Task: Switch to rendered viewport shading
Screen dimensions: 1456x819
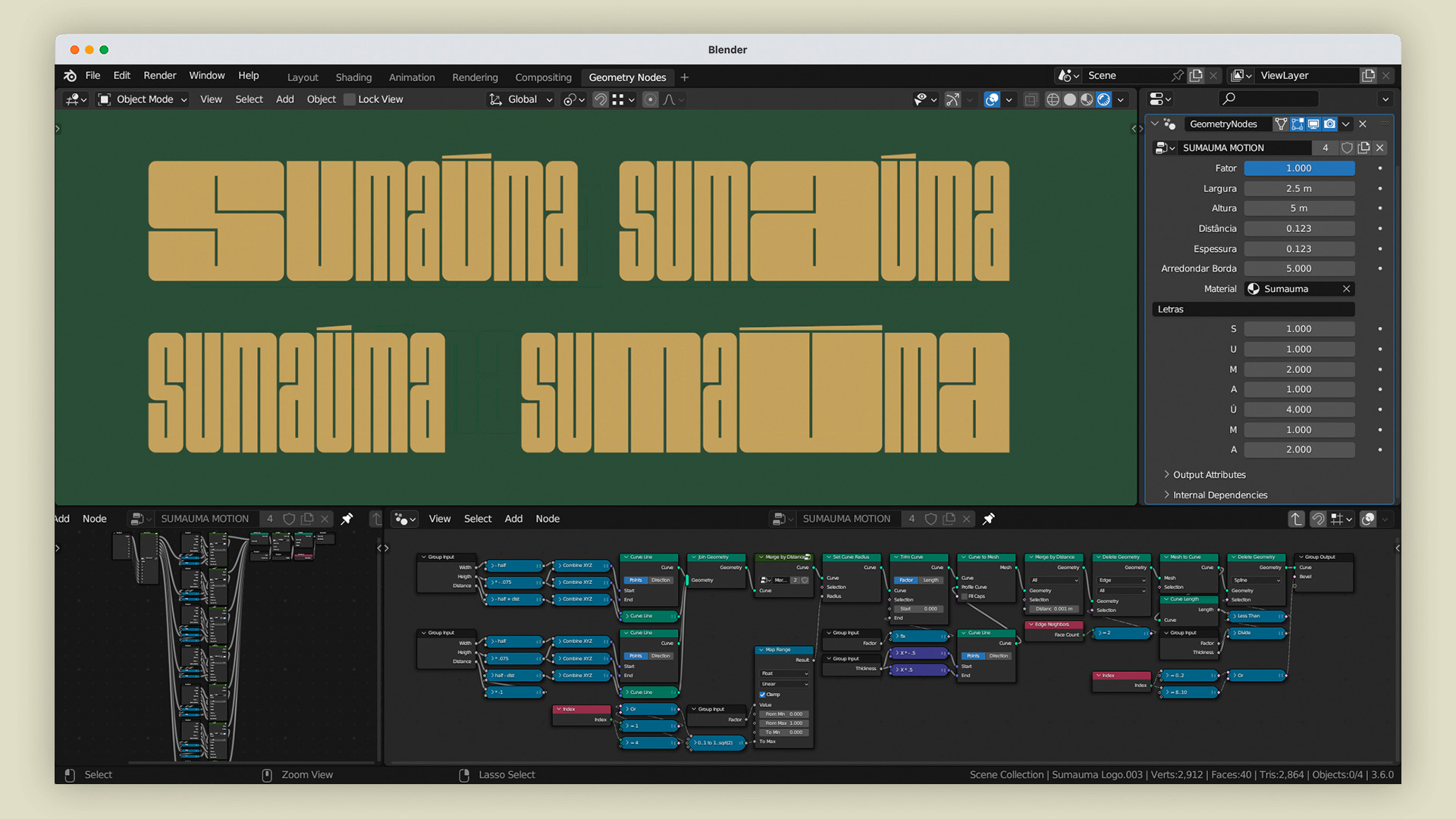Action: [x=1104, y=99]
